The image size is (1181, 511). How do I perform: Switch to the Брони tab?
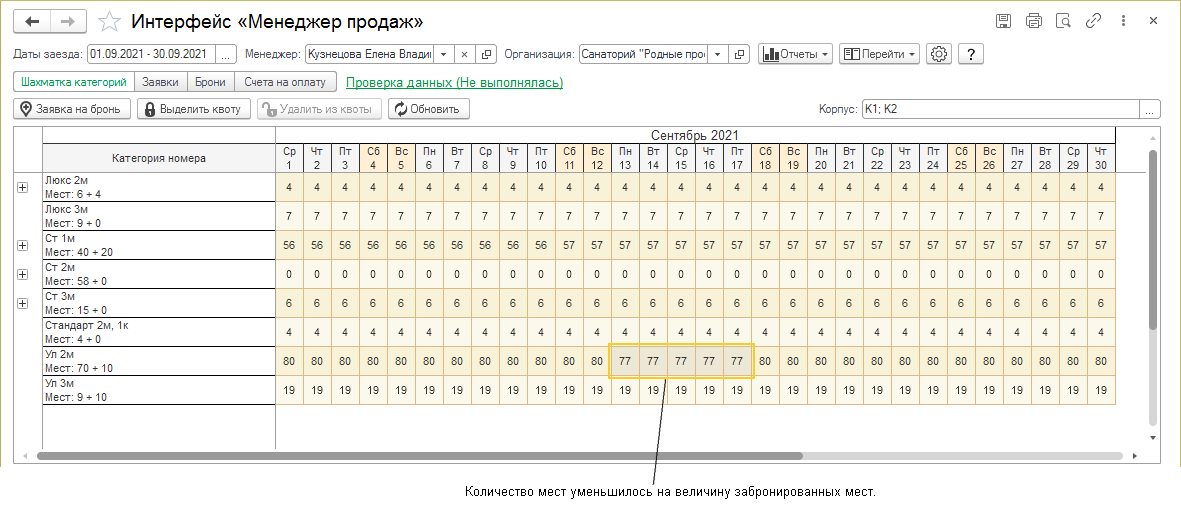210,81
